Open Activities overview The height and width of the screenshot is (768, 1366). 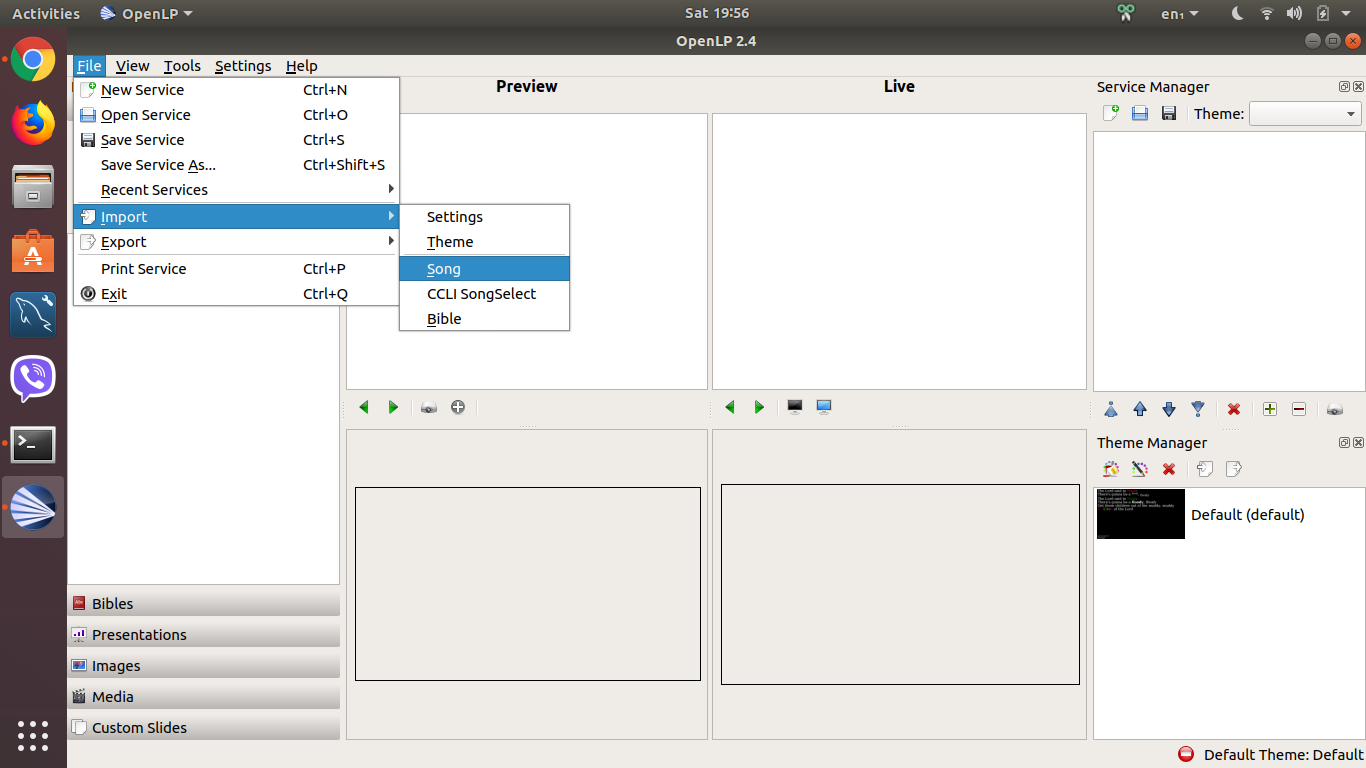click(46, 13)
